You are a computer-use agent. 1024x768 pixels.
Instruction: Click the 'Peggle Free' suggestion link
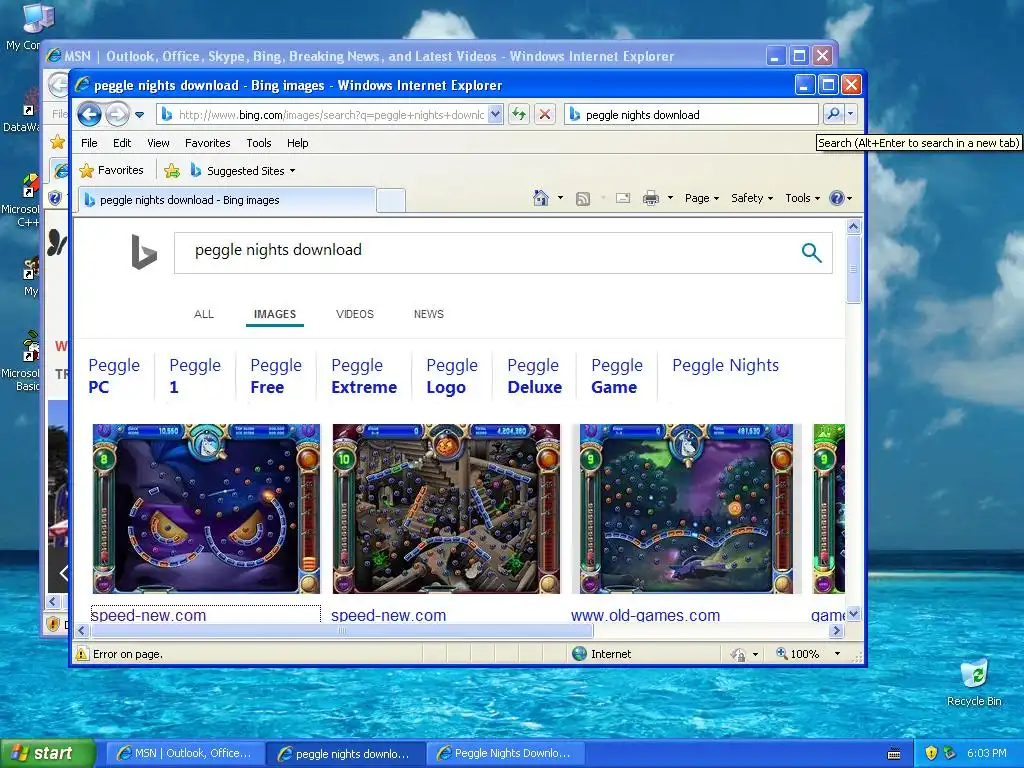point(276,376)
